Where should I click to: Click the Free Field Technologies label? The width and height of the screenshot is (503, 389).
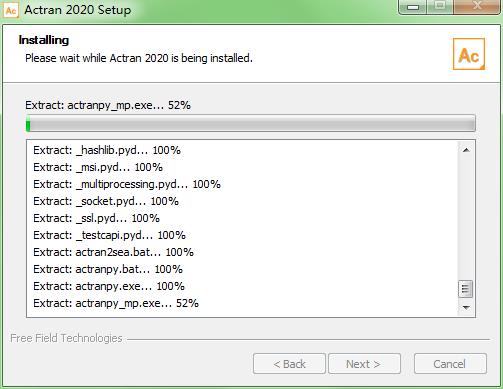(66, 338)
